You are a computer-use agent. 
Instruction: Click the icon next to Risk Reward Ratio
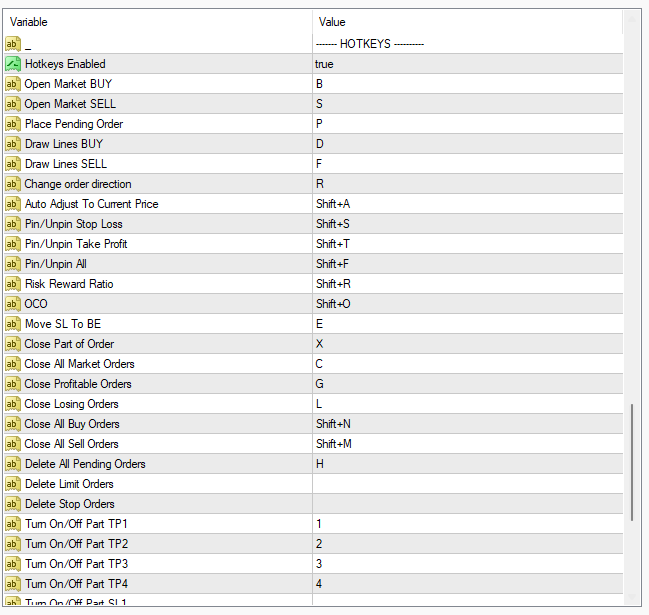coord(13,284)
